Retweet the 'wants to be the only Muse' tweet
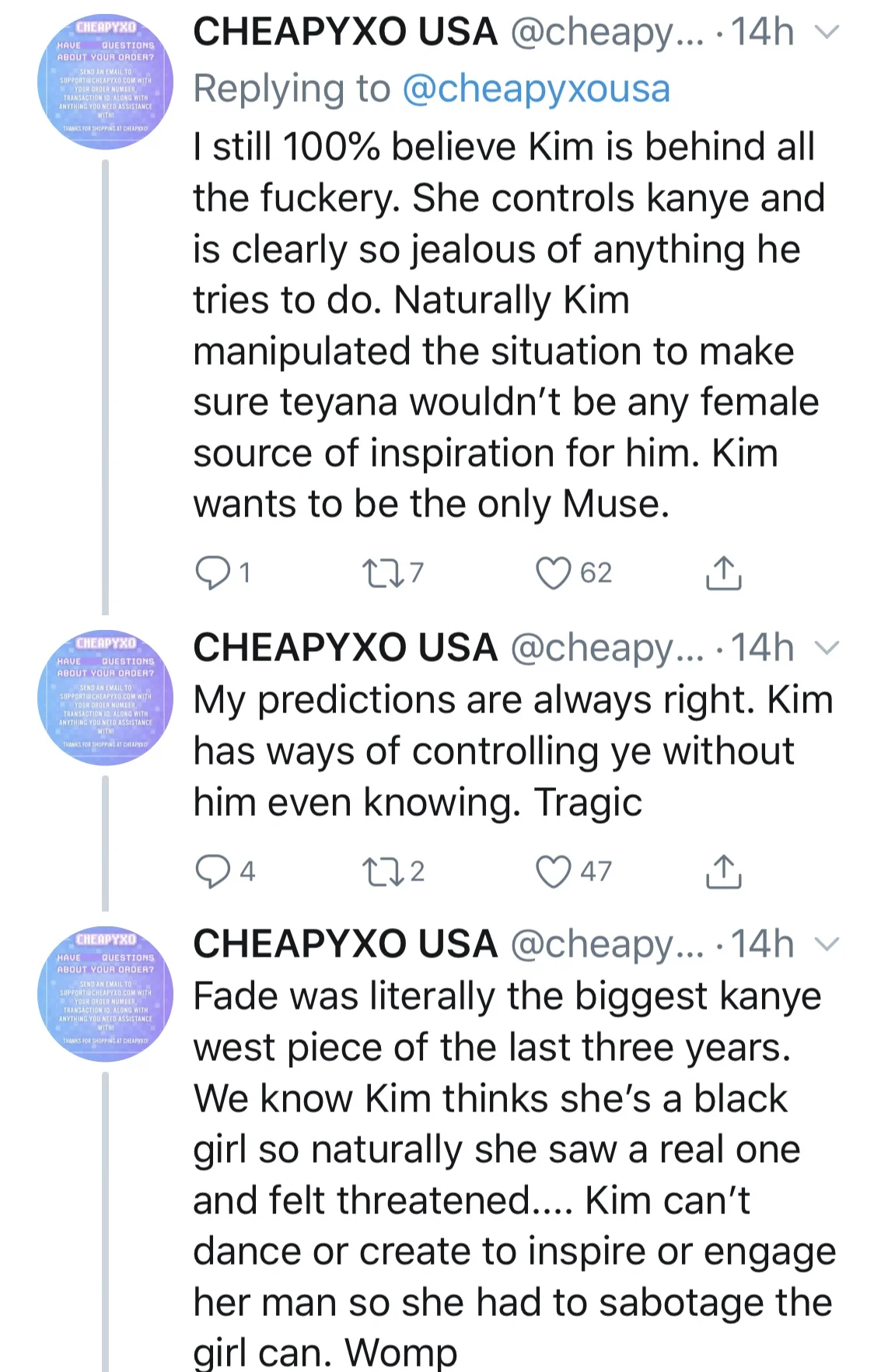 pos(383,573)
